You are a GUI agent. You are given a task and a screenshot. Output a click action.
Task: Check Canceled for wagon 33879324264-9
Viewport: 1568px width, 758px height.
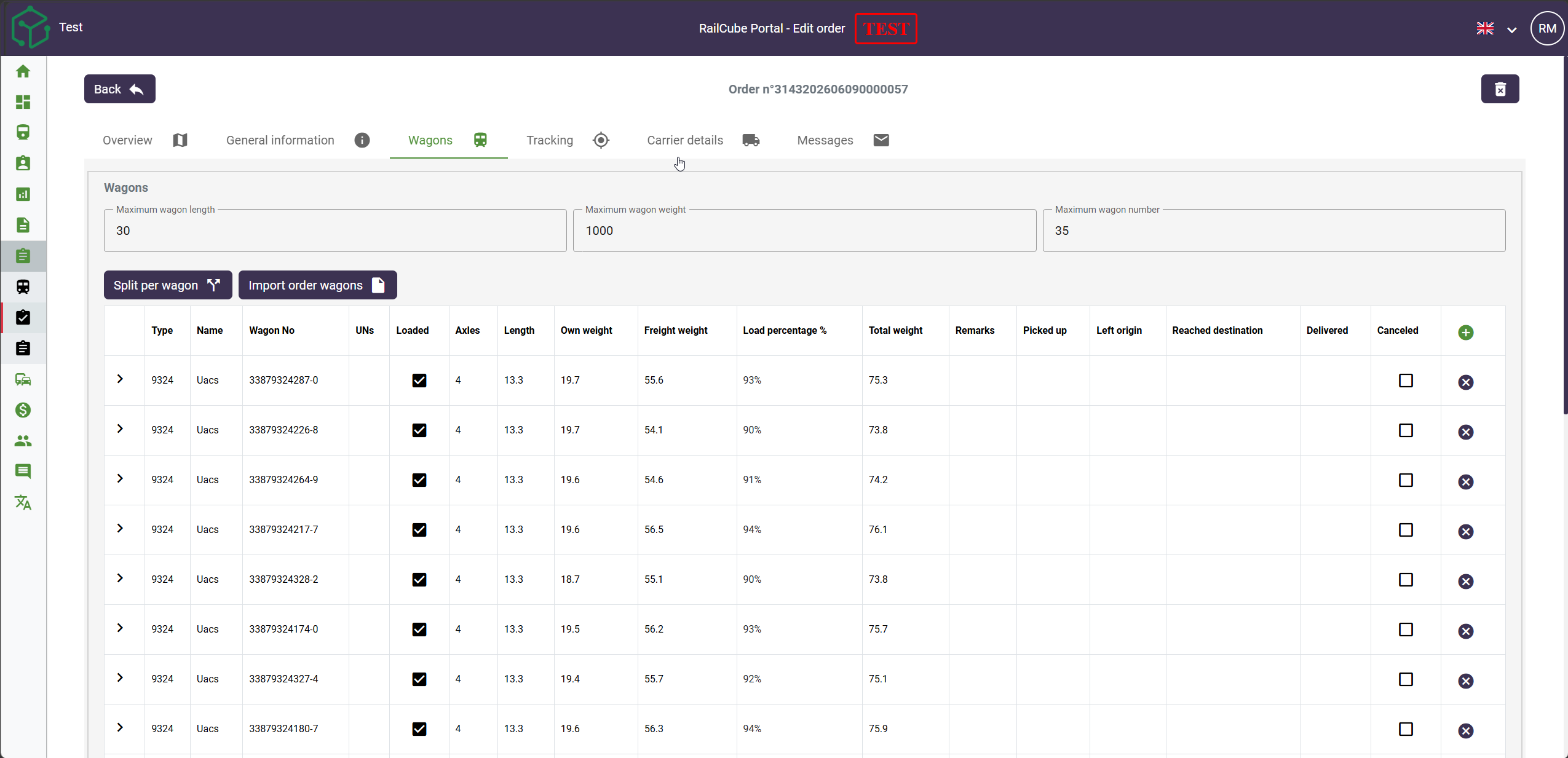1406,480
